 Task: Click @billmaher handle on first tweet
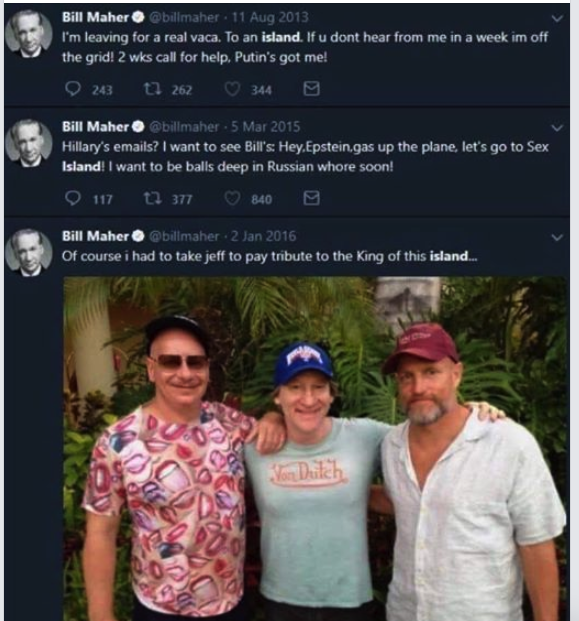coord(184,17)
